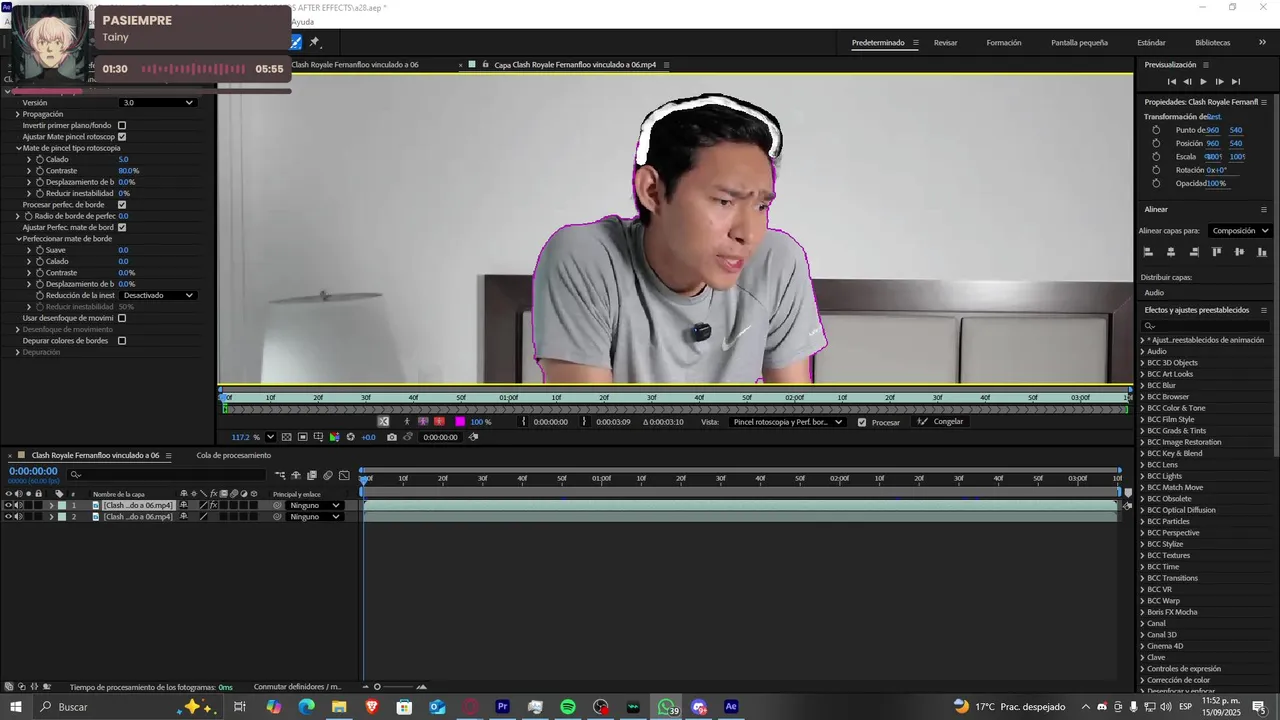Click composition mini-flowchart icon in timeline

(280, 475)
